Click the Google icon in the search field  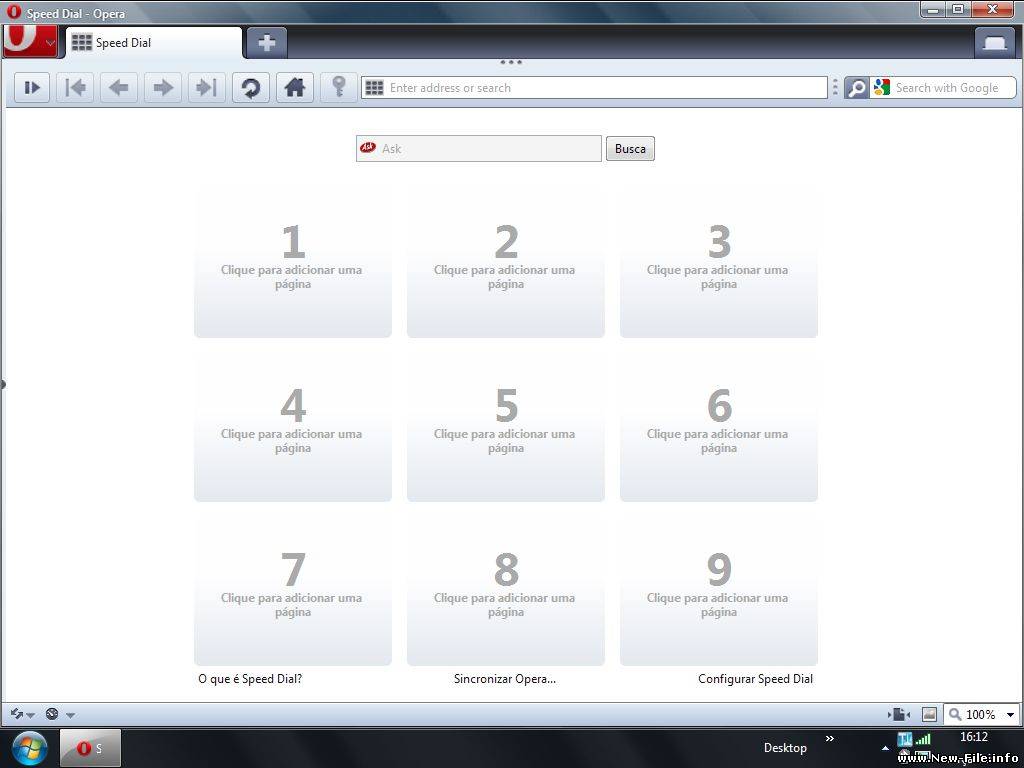click(x=881, y=87)
